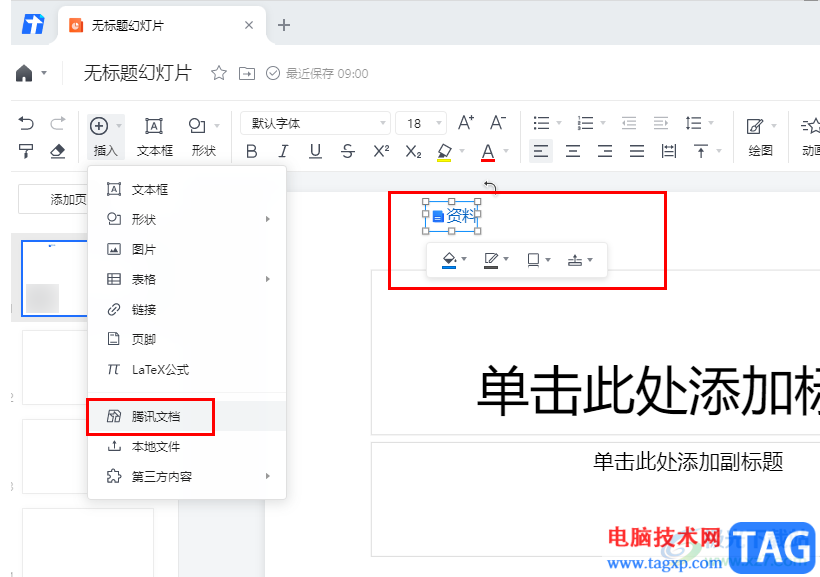This screenshot has width=820, height=577.
Task: Select align center
Action: (x=573, y=152)
